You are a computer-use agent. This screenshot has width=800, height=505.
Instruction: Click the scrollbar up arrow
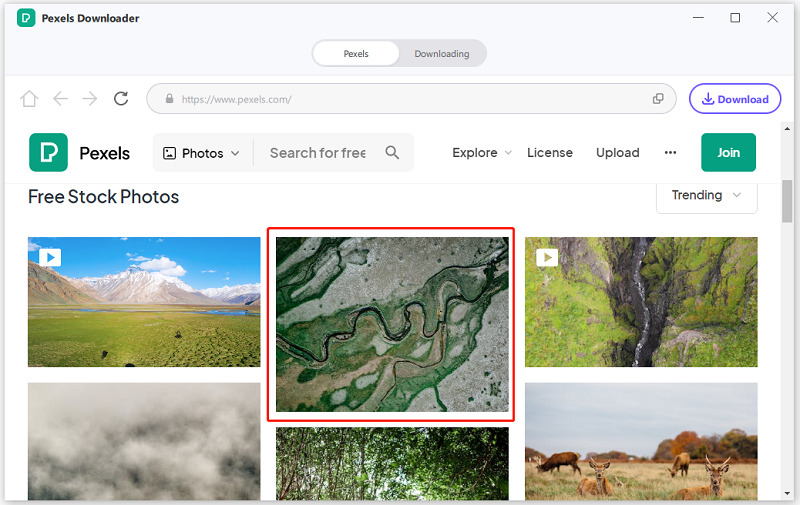click(787, 129)
